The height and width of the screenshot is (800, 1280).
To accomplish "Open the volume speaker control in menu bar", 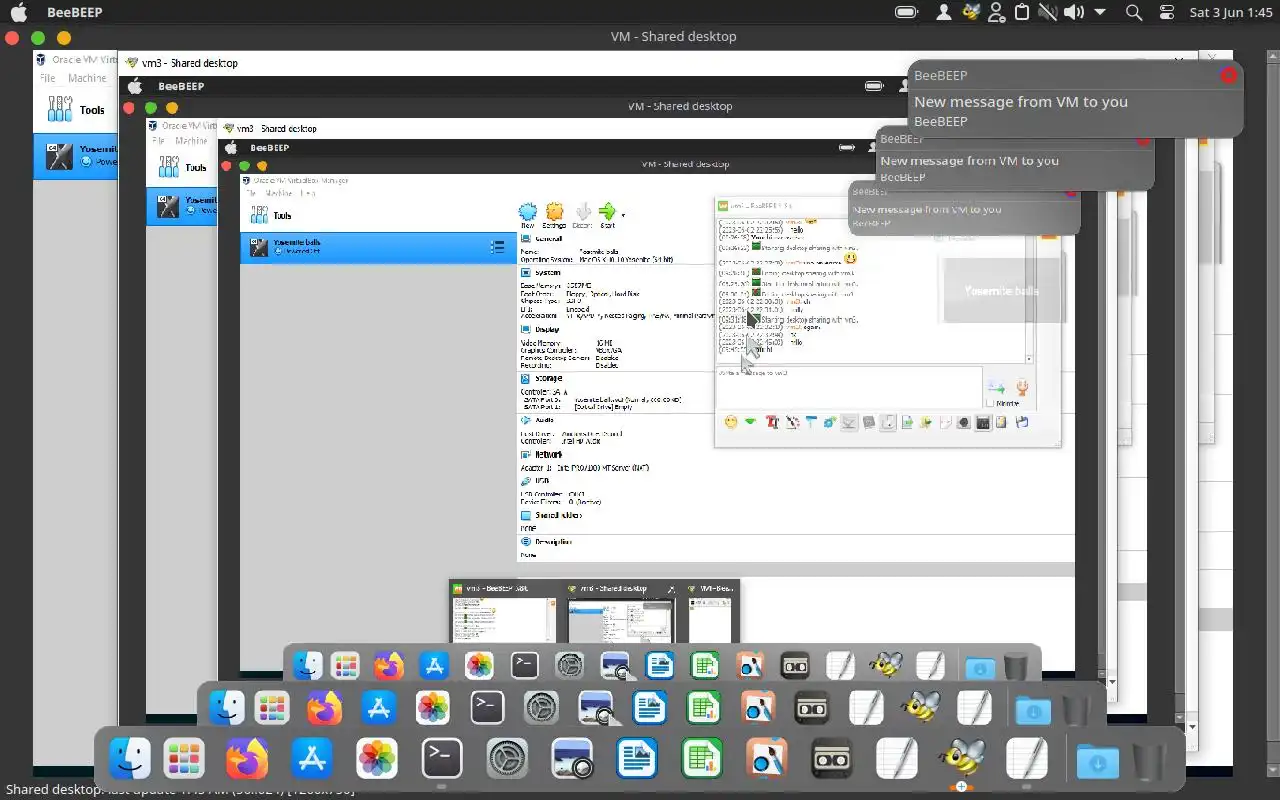I will [x=1074, y=12].
